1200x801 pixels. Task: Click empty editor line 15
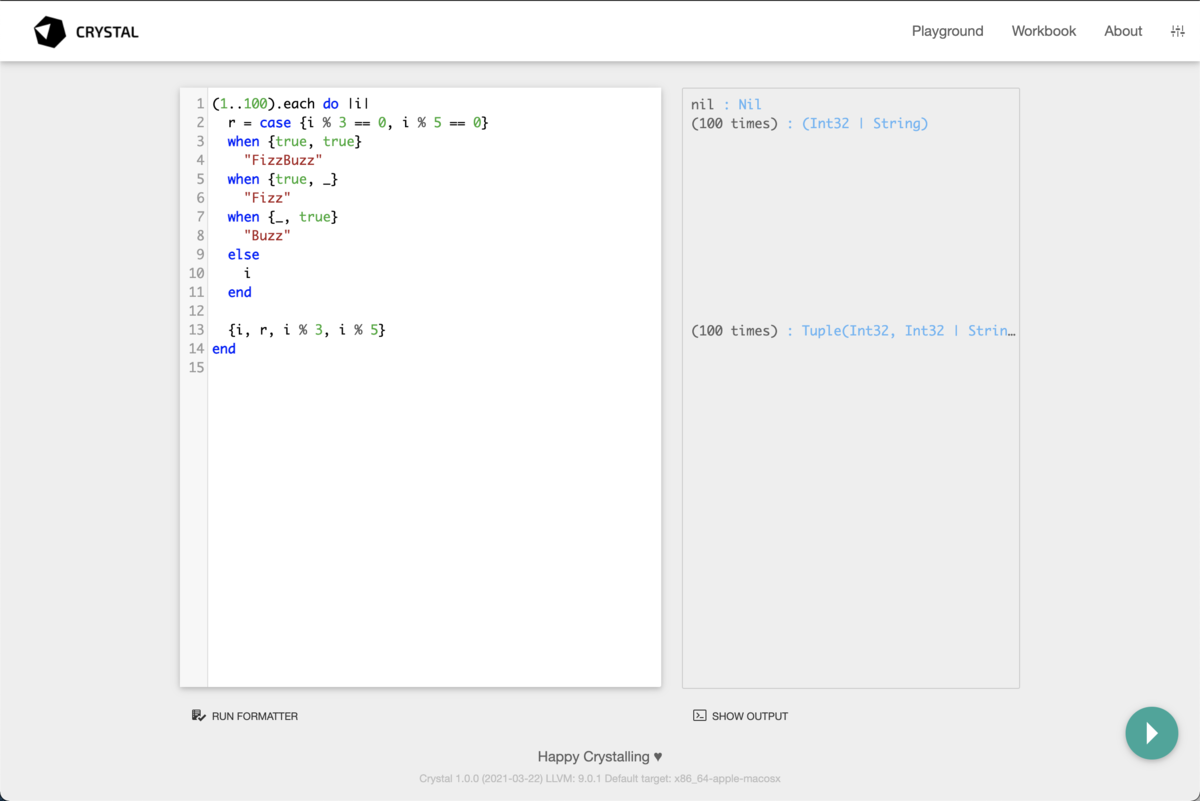pos(434,367)
